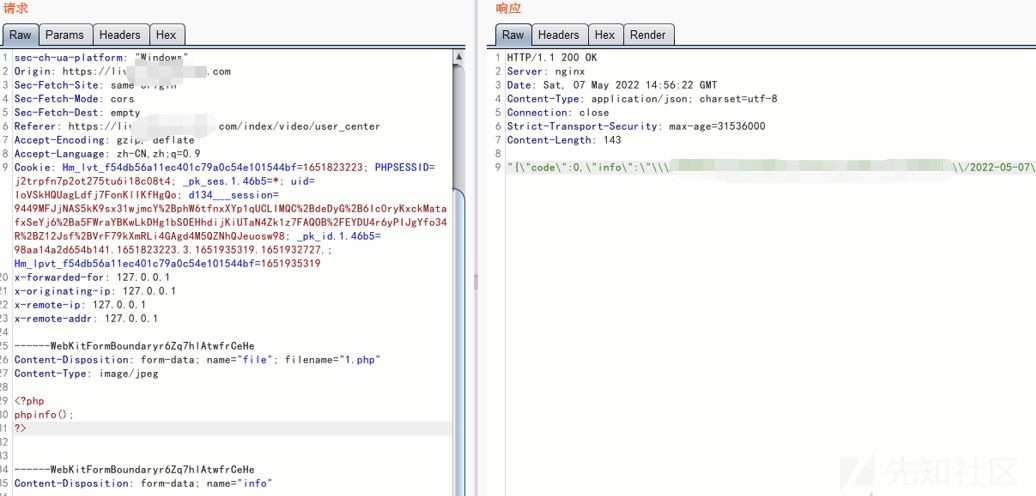Switch to request Raw tab
Viewport: 1036px width, 496px height.
(x=20, y=35)
